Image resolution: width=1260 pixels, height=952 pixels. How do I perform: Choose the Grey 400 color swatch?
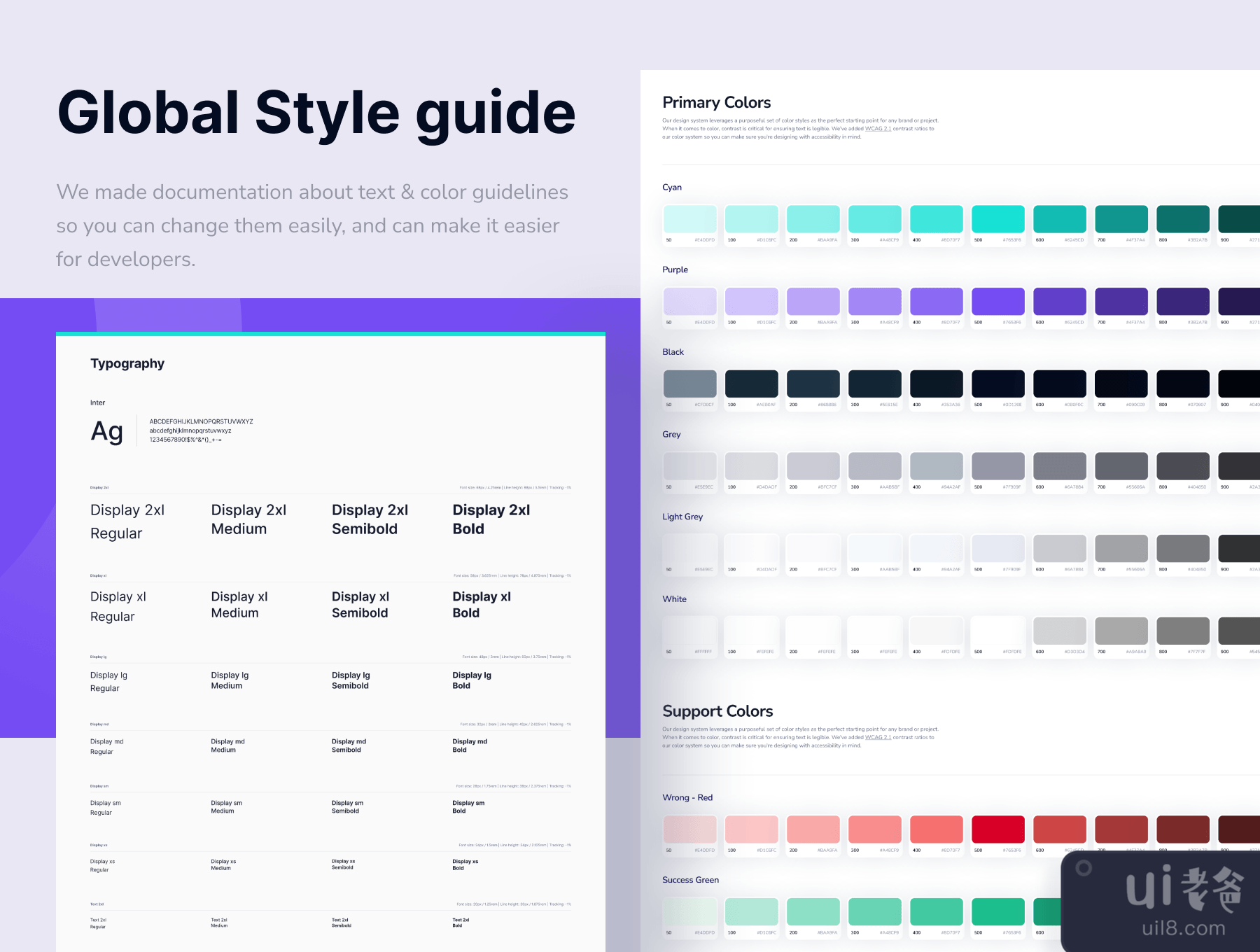(936, 466)
